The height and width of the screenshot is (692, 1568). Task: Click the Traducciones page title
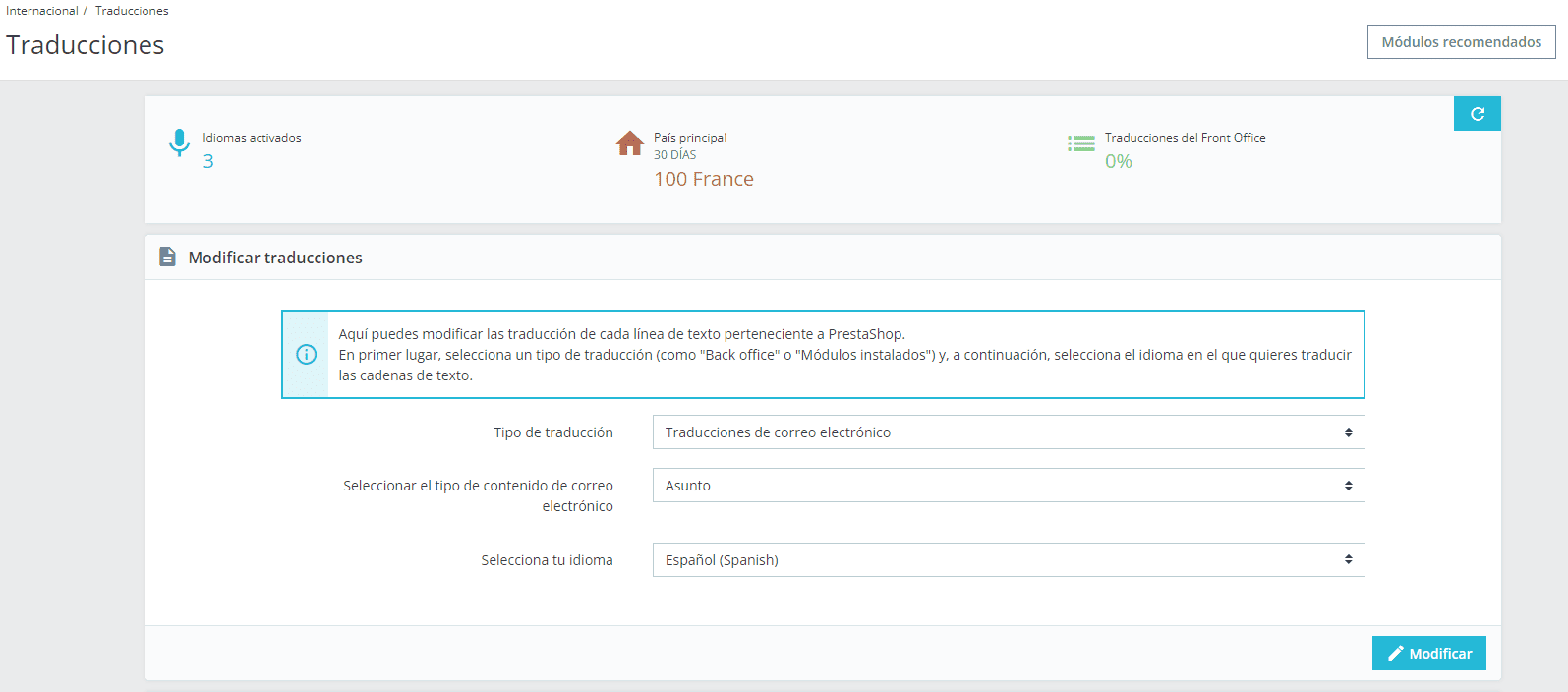(x=86, y=45)
